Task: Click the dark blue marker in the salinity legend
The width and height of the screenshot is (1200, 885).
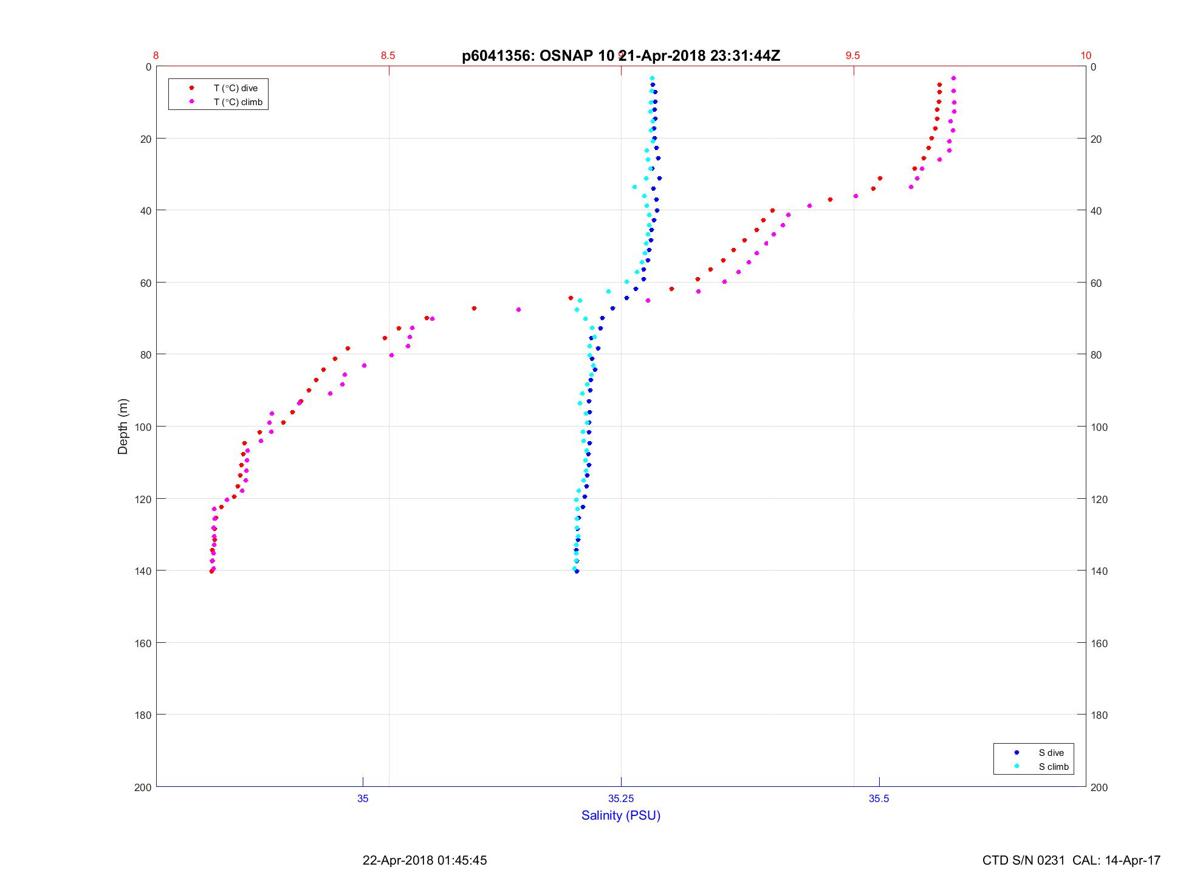Action: tap(1016, 752)
